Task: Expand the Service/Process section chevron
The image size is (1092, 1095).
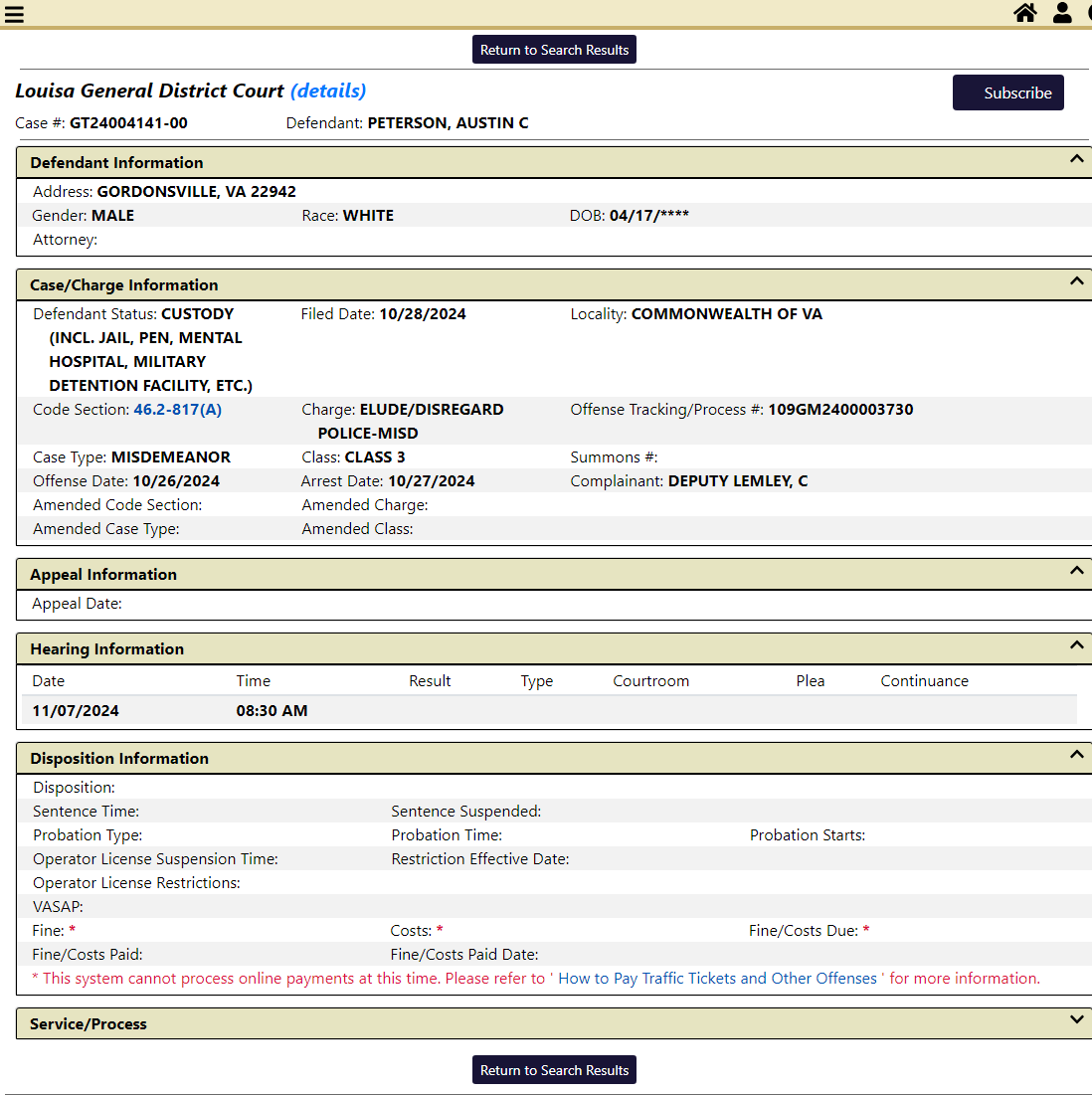Action: [1077, 1020]
